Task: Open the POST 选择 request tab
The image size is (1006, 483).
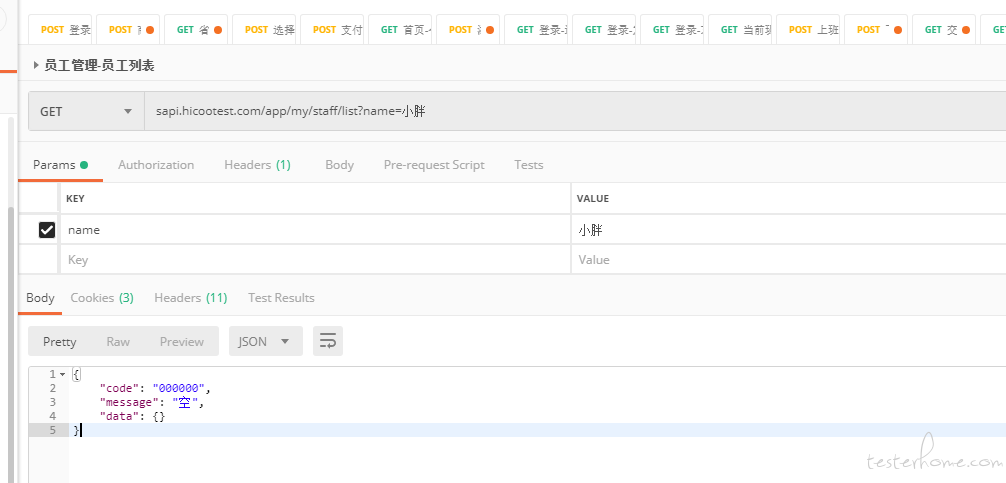Action: click(x=265, y=30)
